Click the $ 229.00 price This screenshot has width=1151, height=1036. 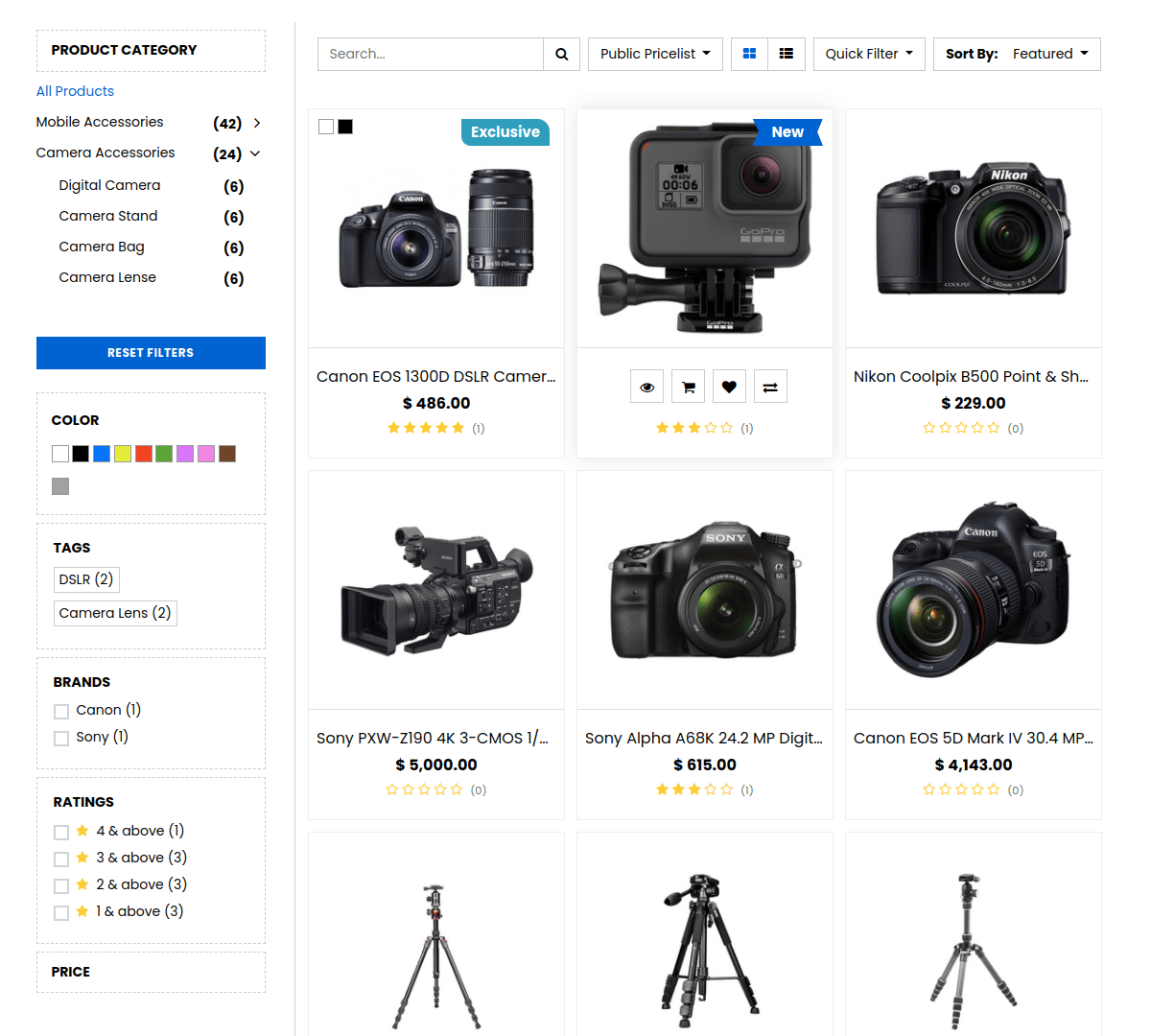(x=974, y=403)
